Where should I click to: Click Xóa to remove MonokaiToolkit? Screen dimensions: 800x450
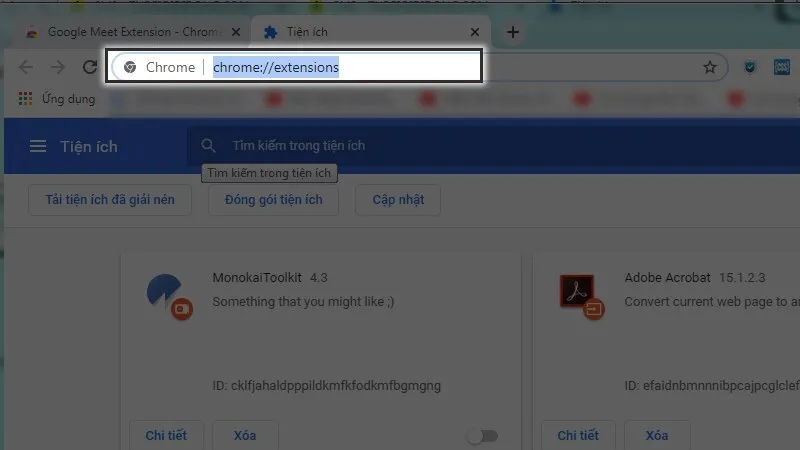point(245,435)
